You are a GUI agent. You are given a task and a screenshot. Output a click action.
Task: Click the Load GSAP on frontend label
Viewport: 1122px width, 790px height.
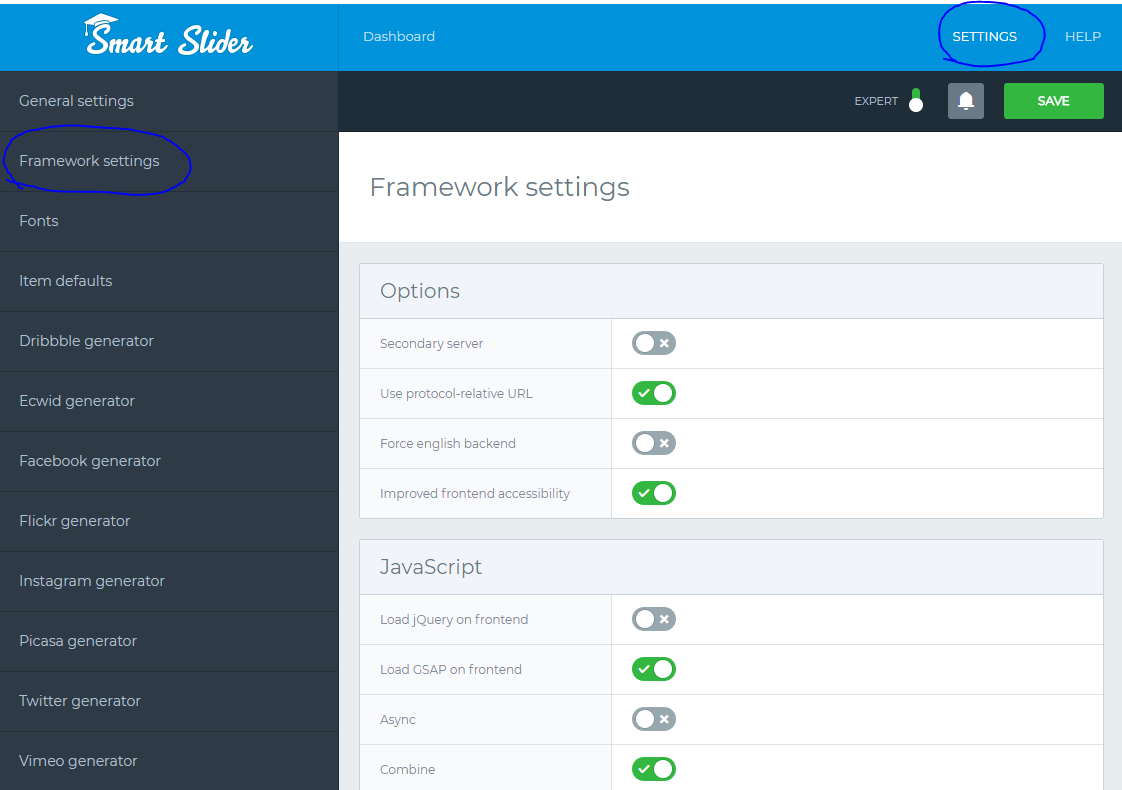tap(451, 670)
